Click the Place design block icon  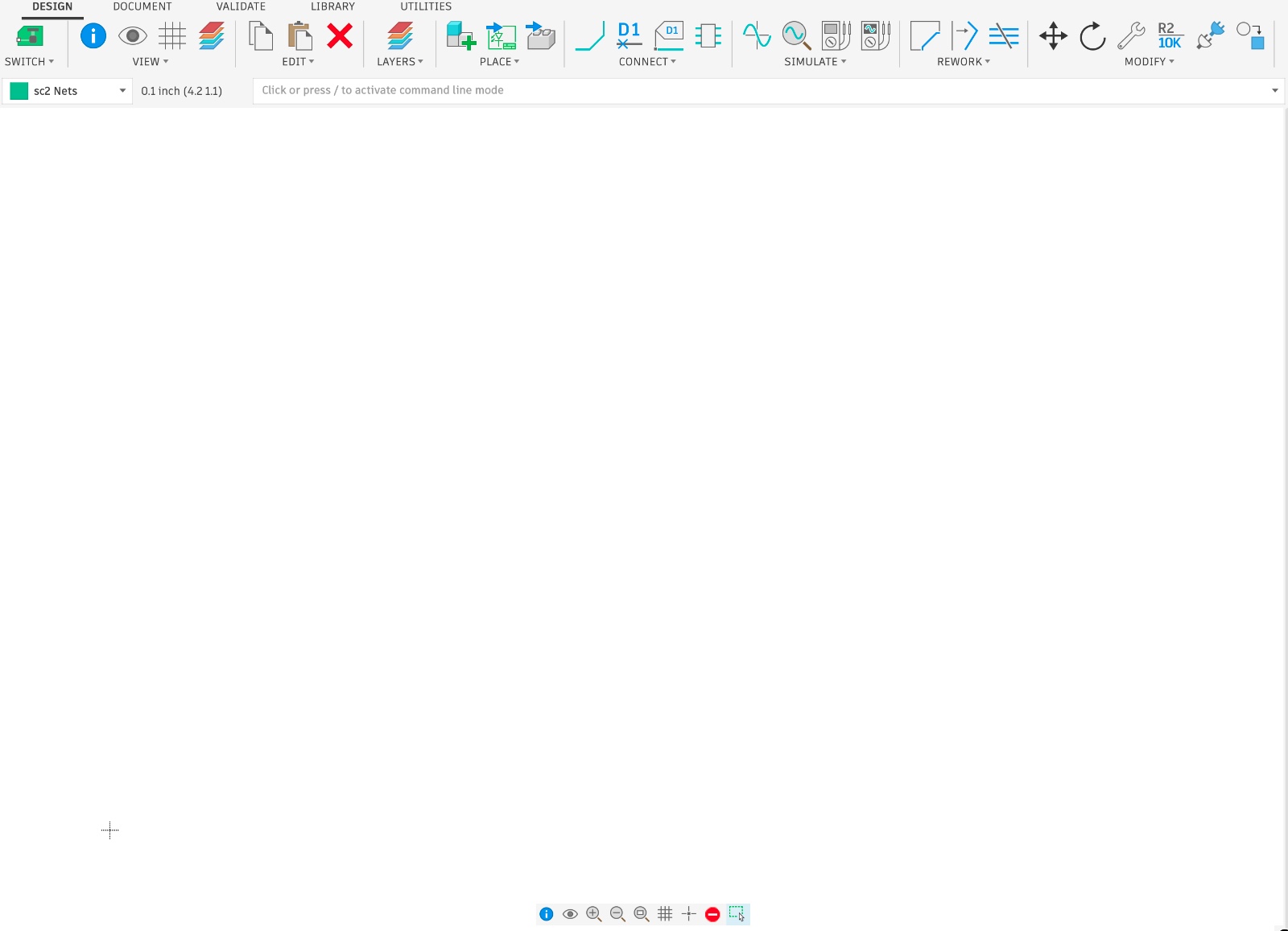click(501, 35)
